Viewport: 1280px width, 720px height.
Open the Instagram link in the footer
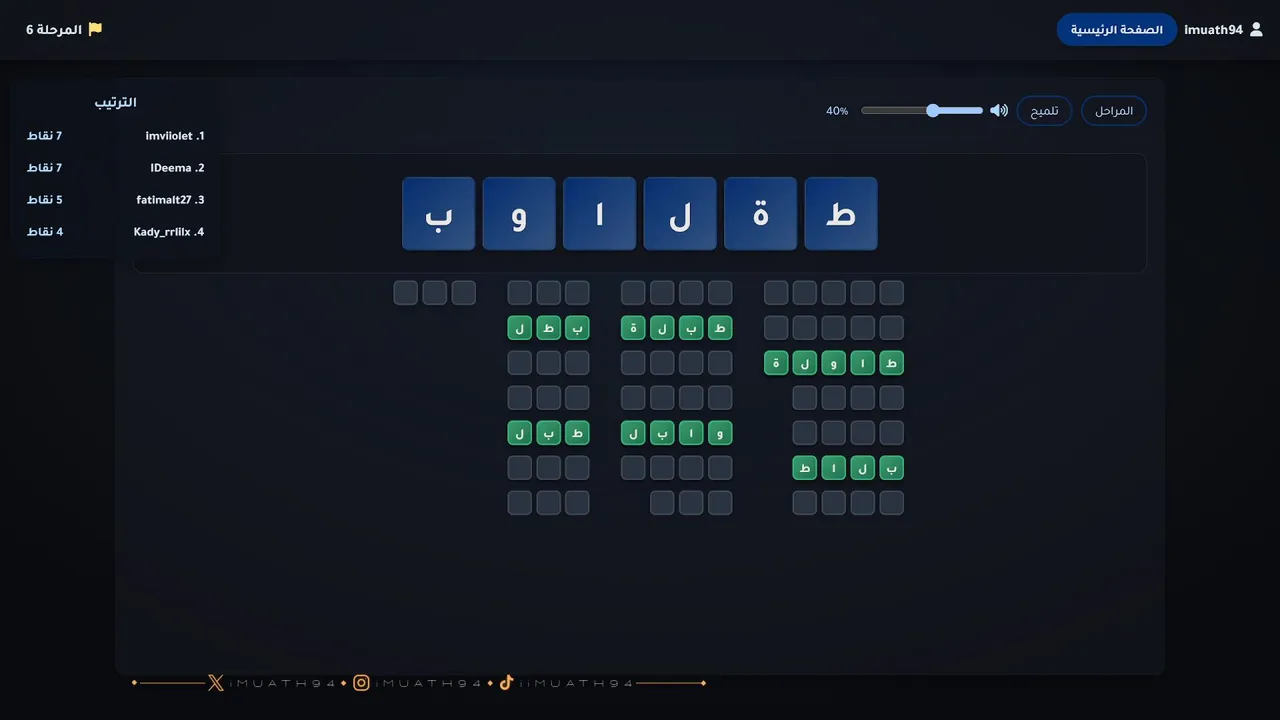(361, 683)
